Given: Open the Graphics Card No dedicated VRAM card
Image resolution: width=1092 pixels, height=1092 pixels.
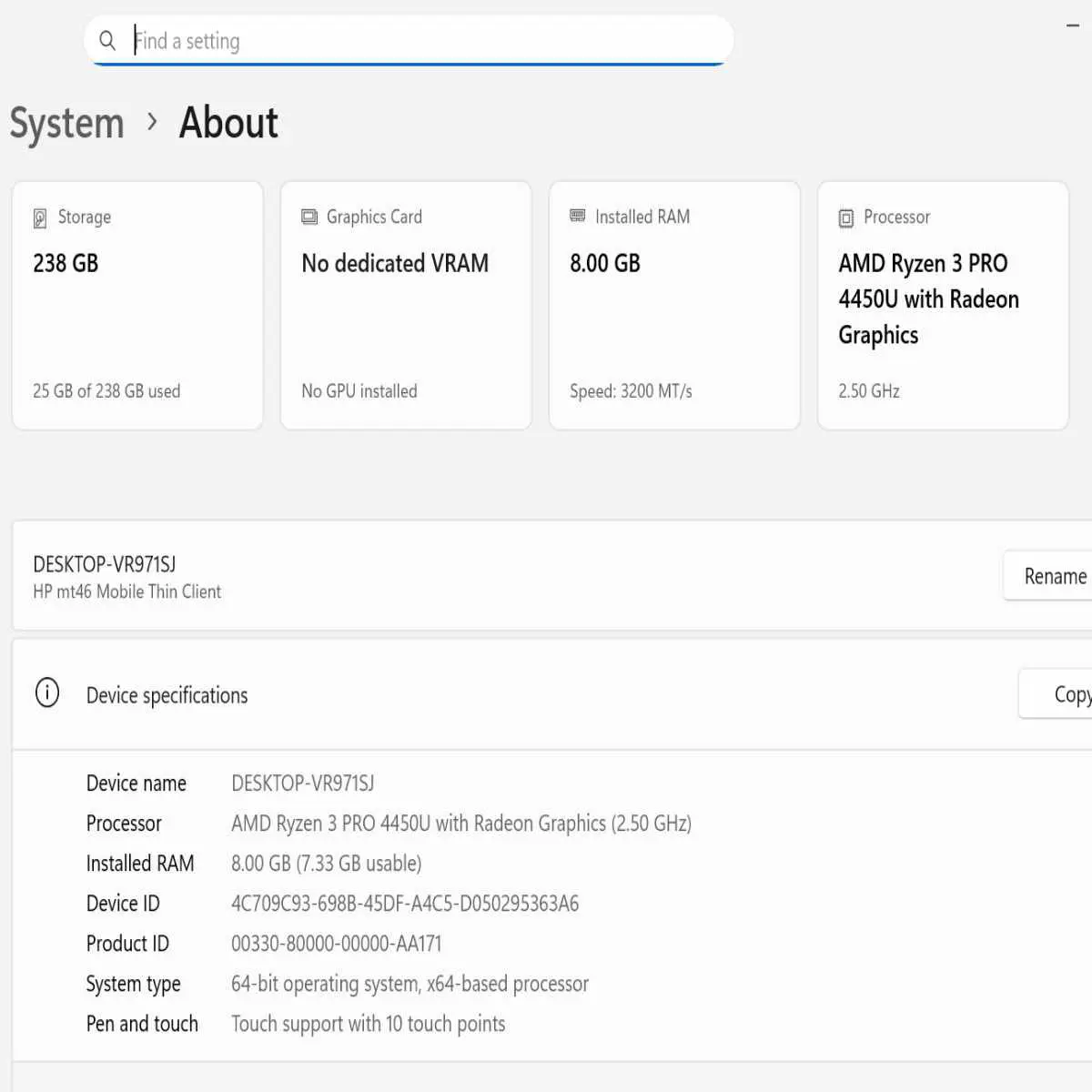Looking at the screenshot, I should [406, 306].
